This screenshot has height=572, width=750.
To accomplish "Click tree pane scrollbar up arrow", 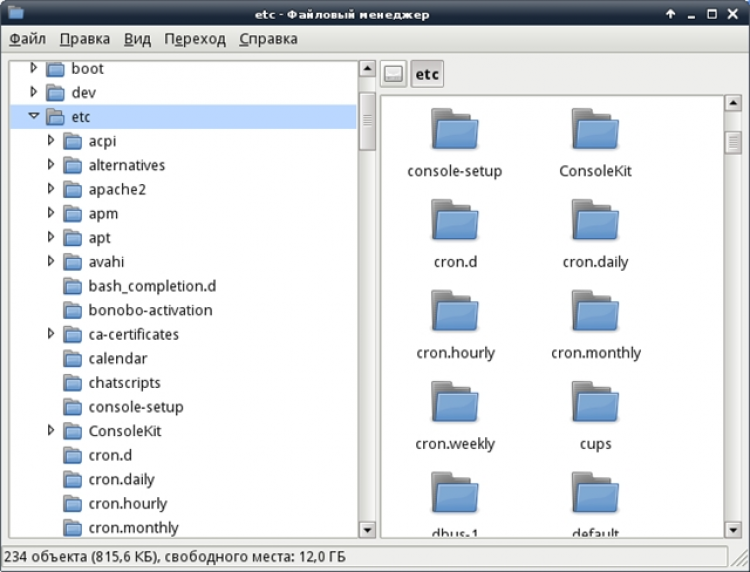I will tap(367, 69).
